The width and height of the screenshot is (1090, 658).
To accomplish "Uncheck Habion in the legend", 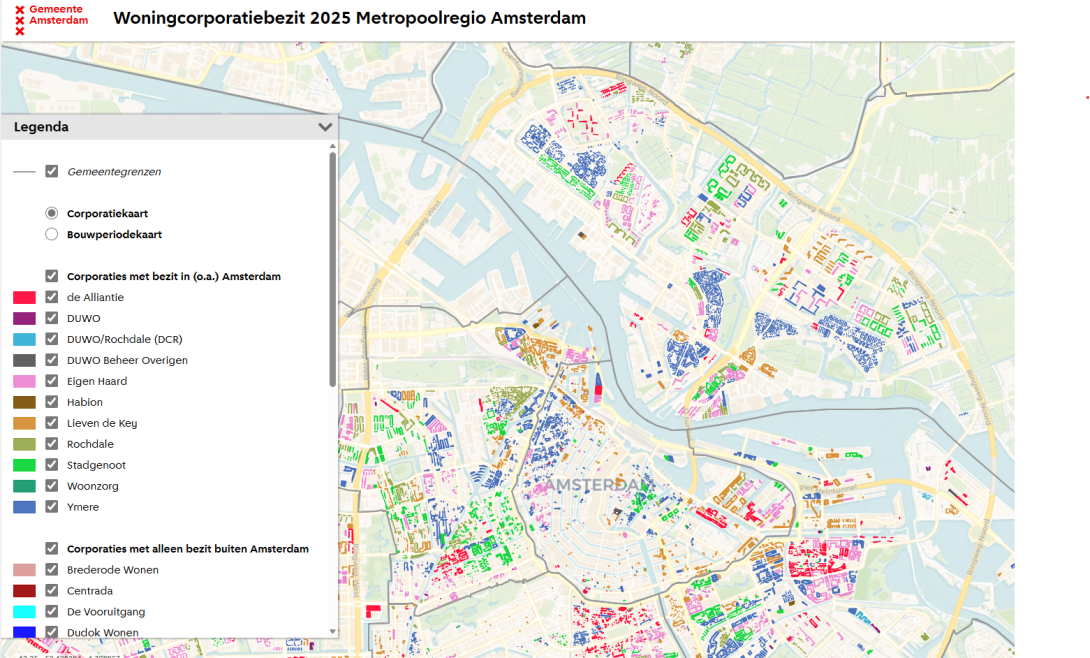I will tap(51, 402).
